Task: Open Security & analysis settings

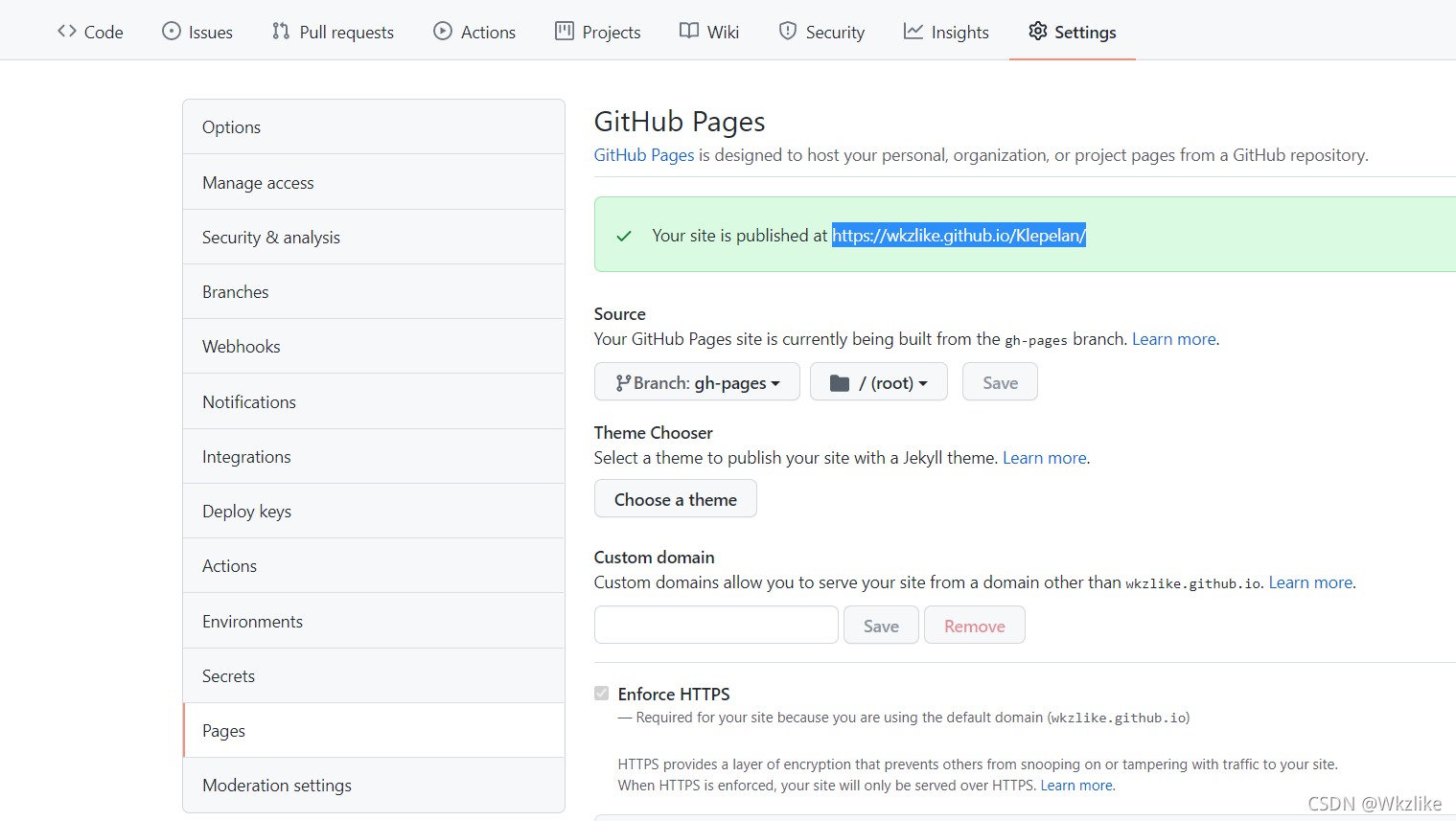Action: click(x=374, y=237)
